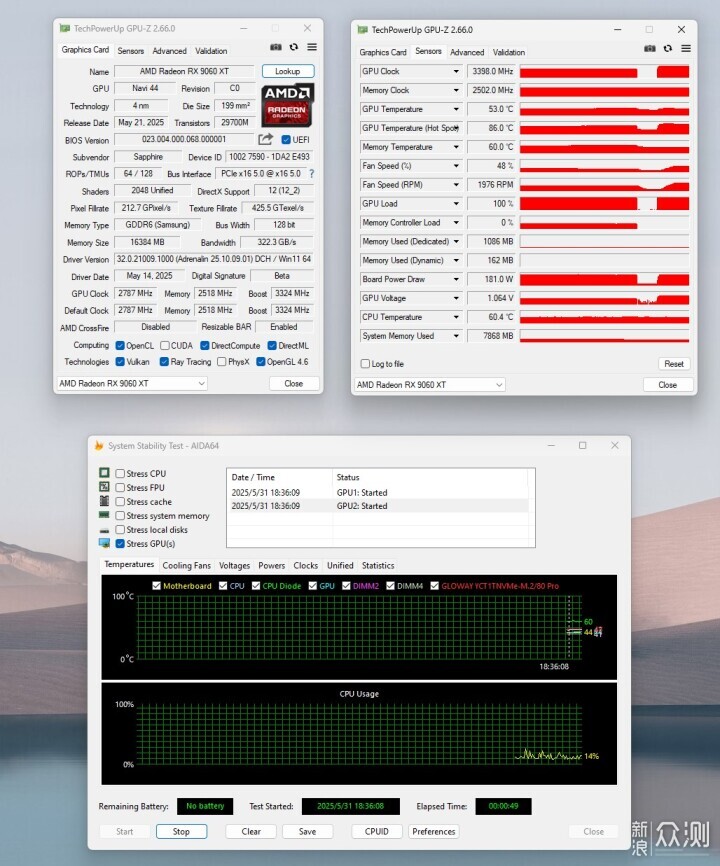Toggle the Ray Tracing checkbox

164,362
